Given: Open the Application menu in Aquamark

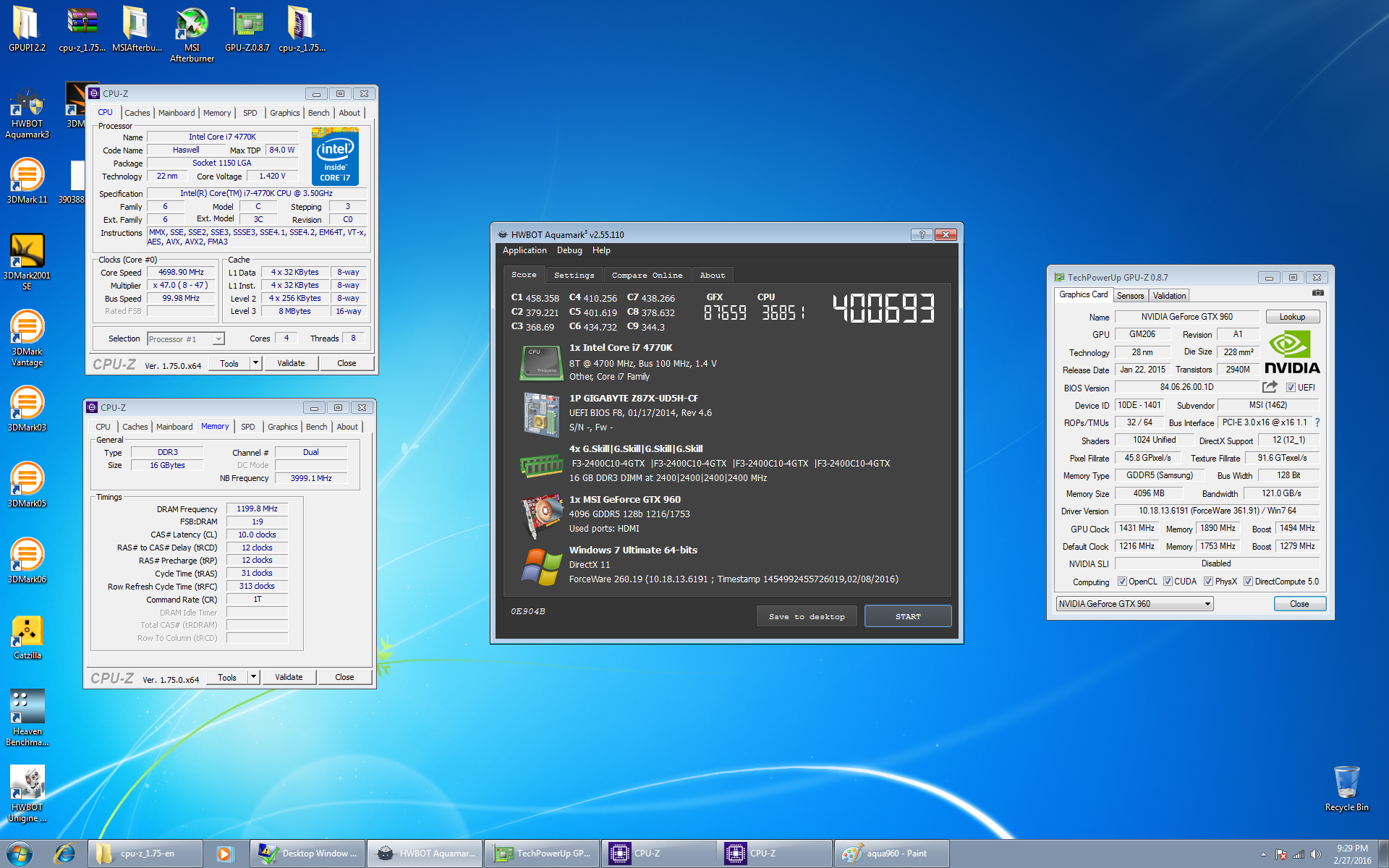Looking at the screenshot, I should [524, 250].
